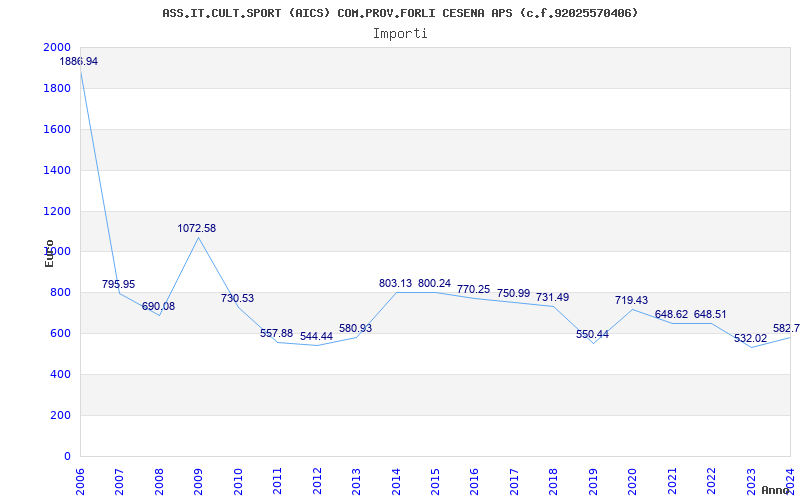800x500 pixels.
Task: Click the 648.62 value label
Action: click(671, 315)
